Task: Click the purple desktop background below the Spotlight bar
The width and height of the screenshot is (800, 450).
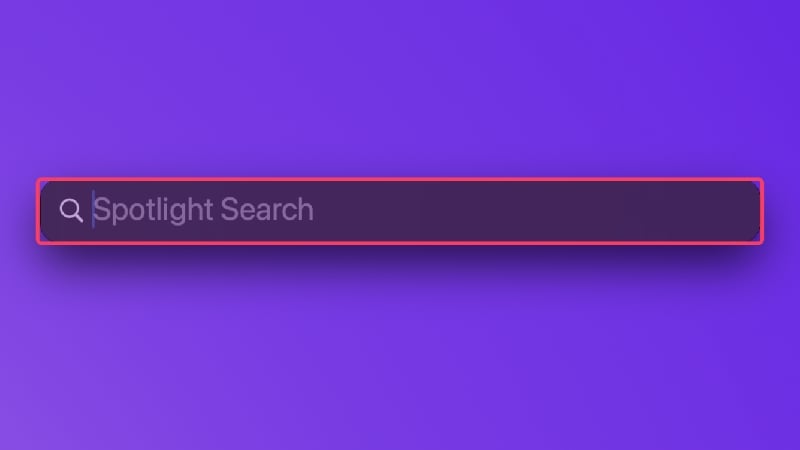Action: (400, 357)
